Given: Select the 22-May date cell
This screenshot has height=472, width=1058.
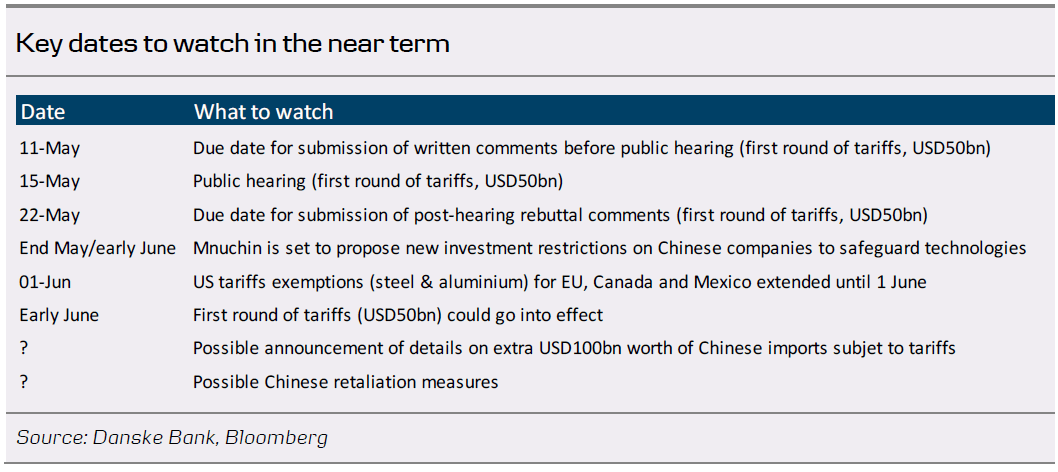Looking at the screenshot, I should [x=50, y=215].
